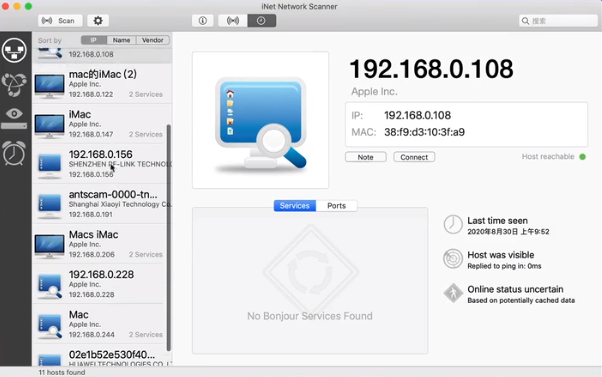The height and width of the screenshot is (377, 602).
Task: Open Bonjour browser sidebar icon
Action: (14, 84)
